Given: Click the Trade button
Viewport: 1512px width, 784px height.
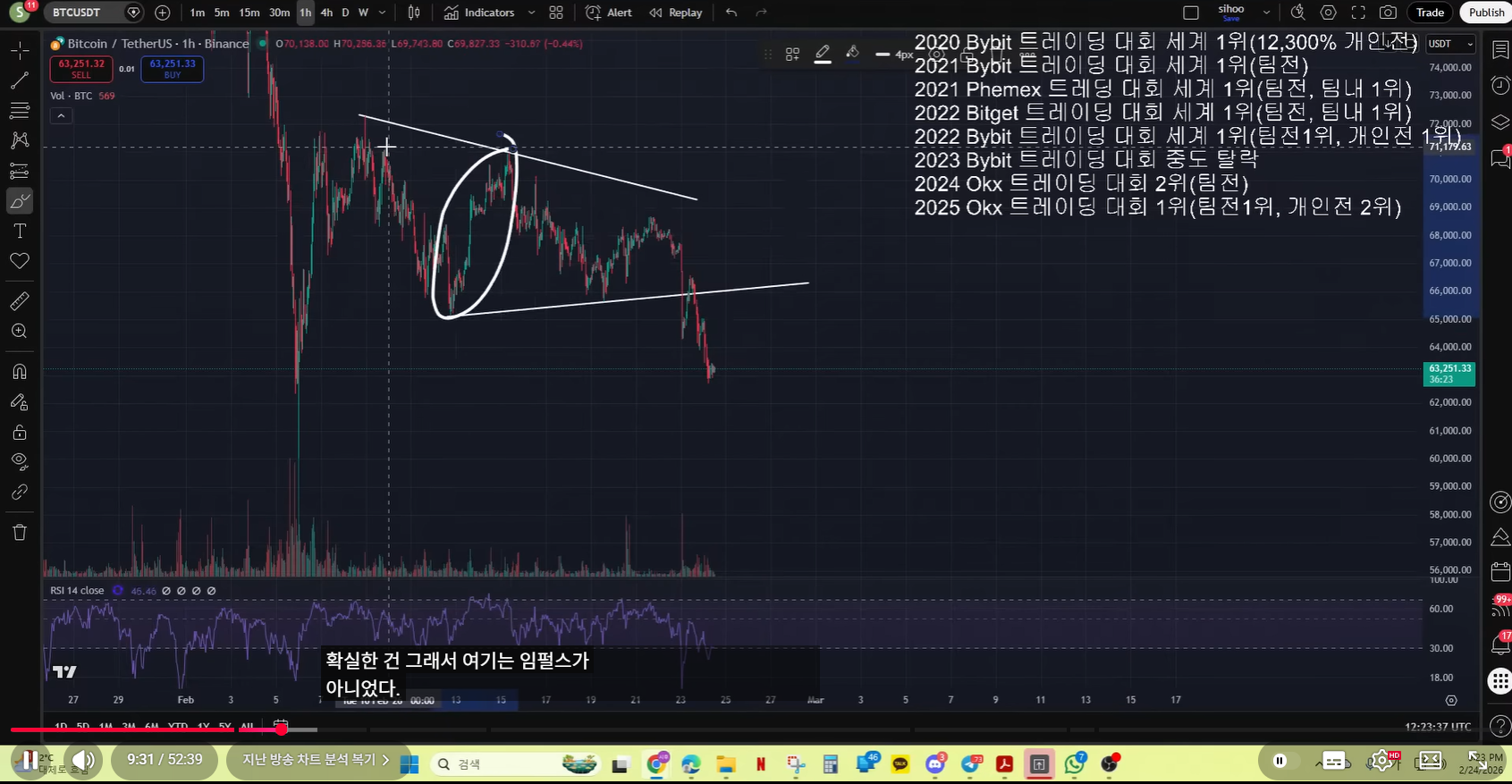Looking at the screenshot, I should click(x=1430, y=13).
